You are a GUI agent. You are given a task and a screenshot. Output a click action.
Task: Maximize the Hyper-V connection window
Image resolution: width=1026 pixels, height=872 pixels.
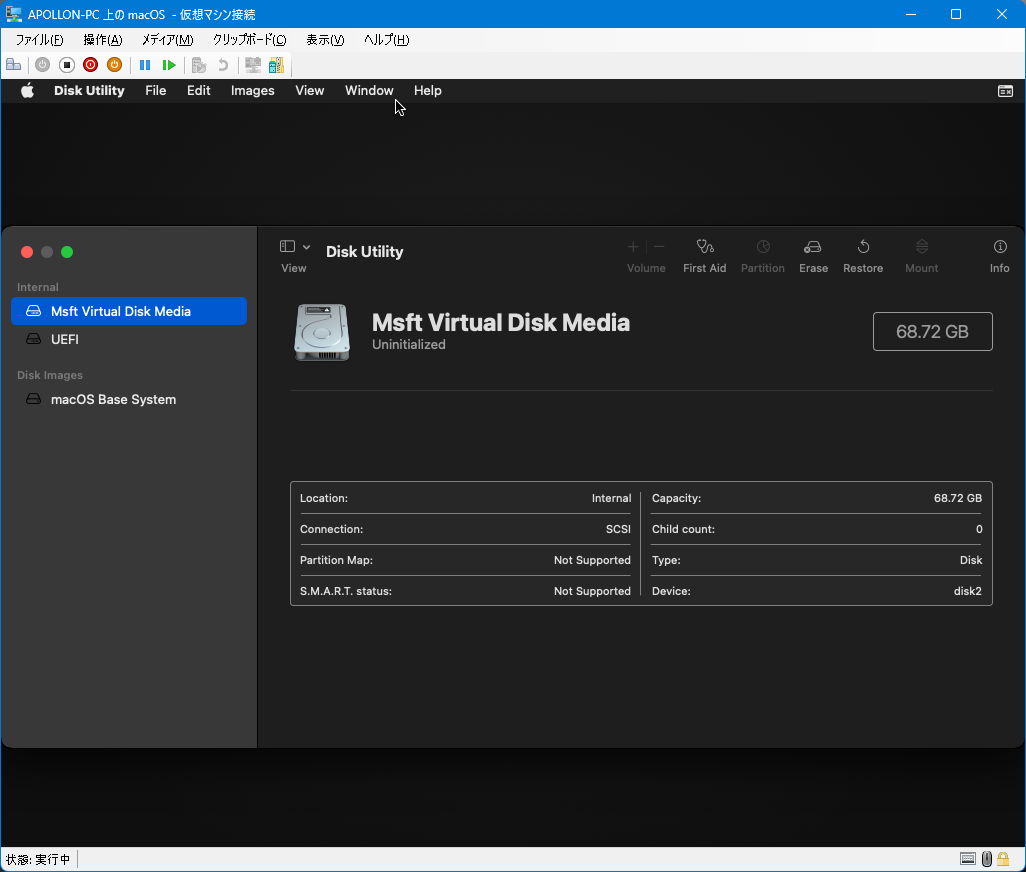[x=955, y=14]
